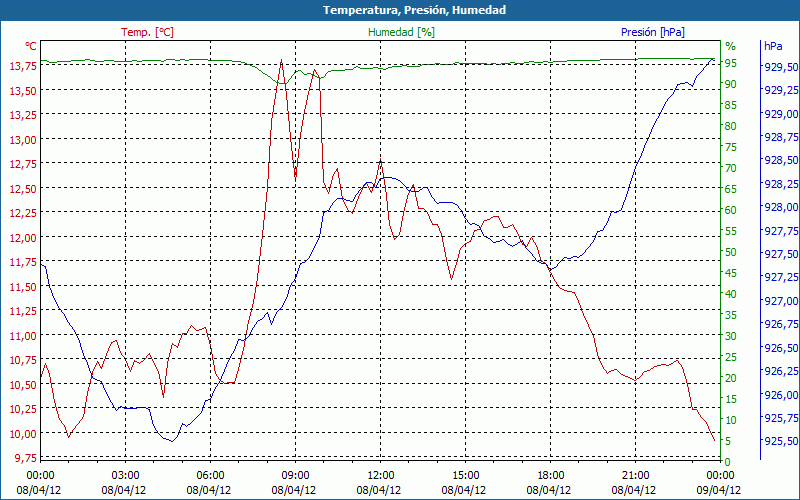Click humidity axis value '75'
Screen dimensions: 800x500
tap(731, 147)
